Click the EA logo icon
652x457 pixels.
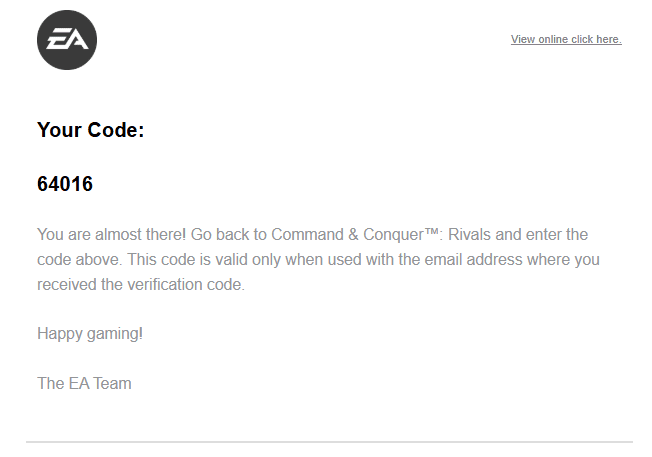tap(67, 40)
